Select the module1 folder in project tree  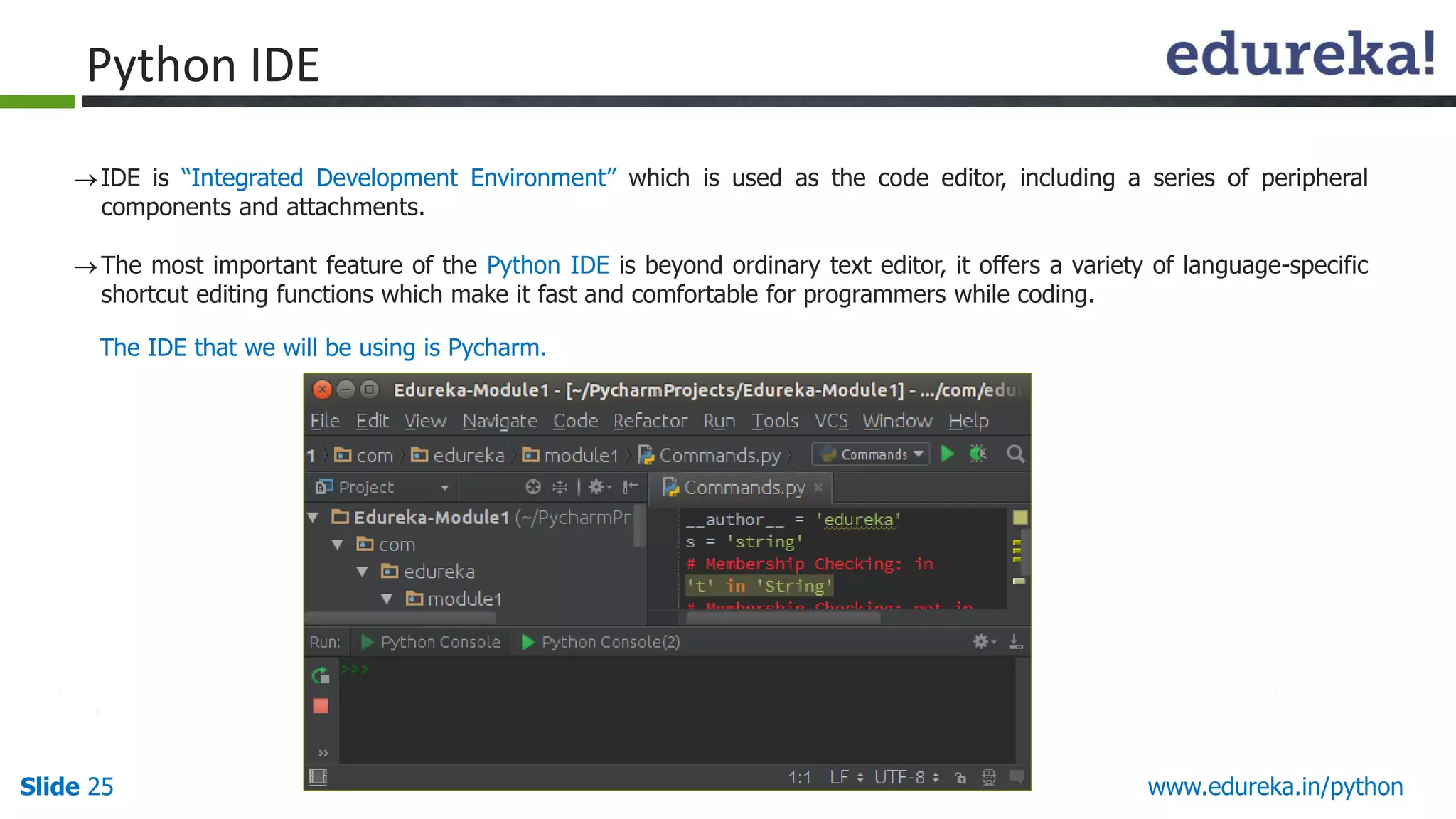[454, 599]
